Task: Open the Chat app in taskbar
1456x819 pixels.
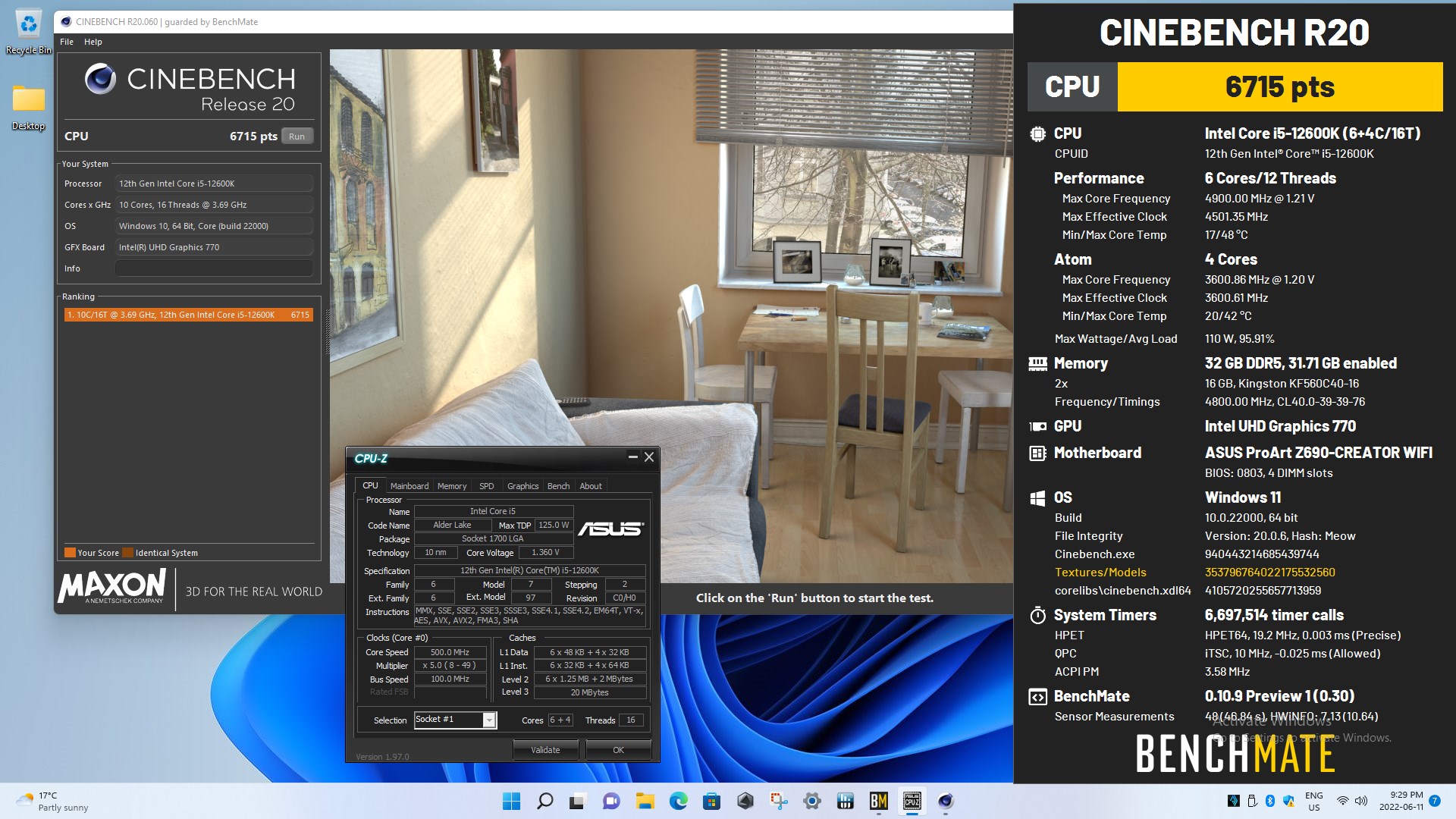Action: point(611,801)
